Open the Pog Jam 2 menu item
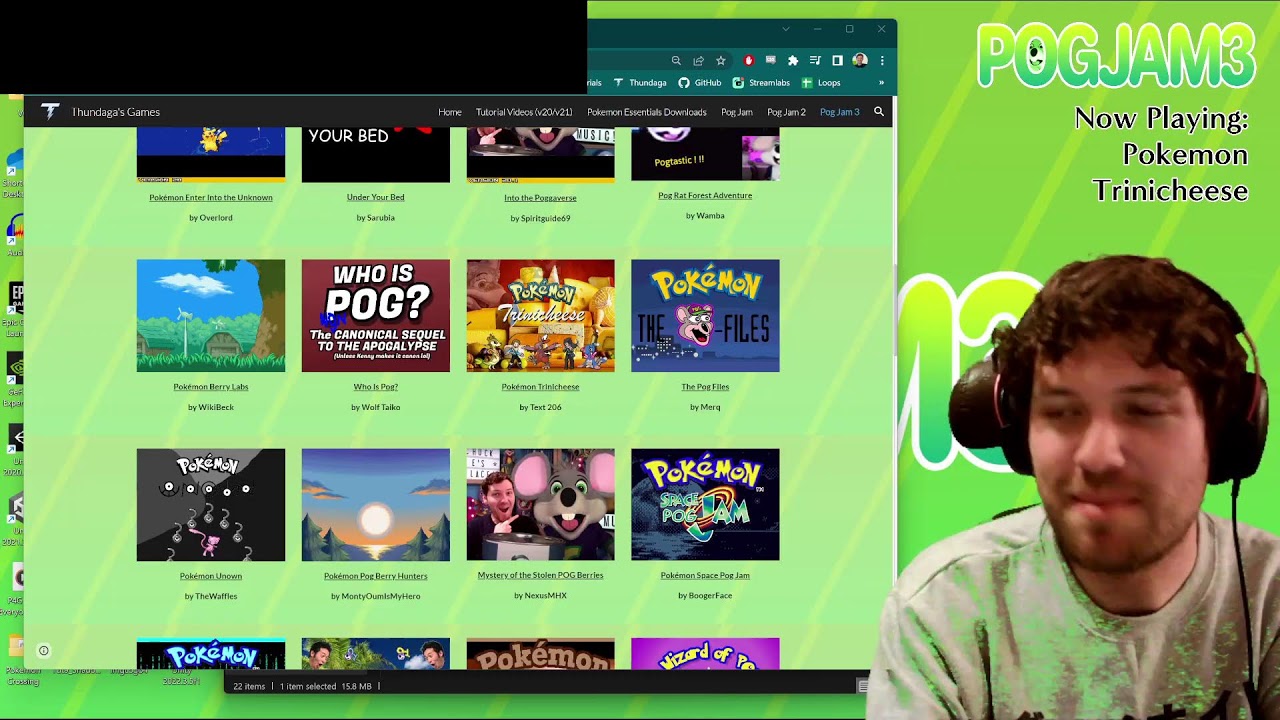Image resolution: width=1280 pixels, height=720 pixels. click(x=786, y=112)
